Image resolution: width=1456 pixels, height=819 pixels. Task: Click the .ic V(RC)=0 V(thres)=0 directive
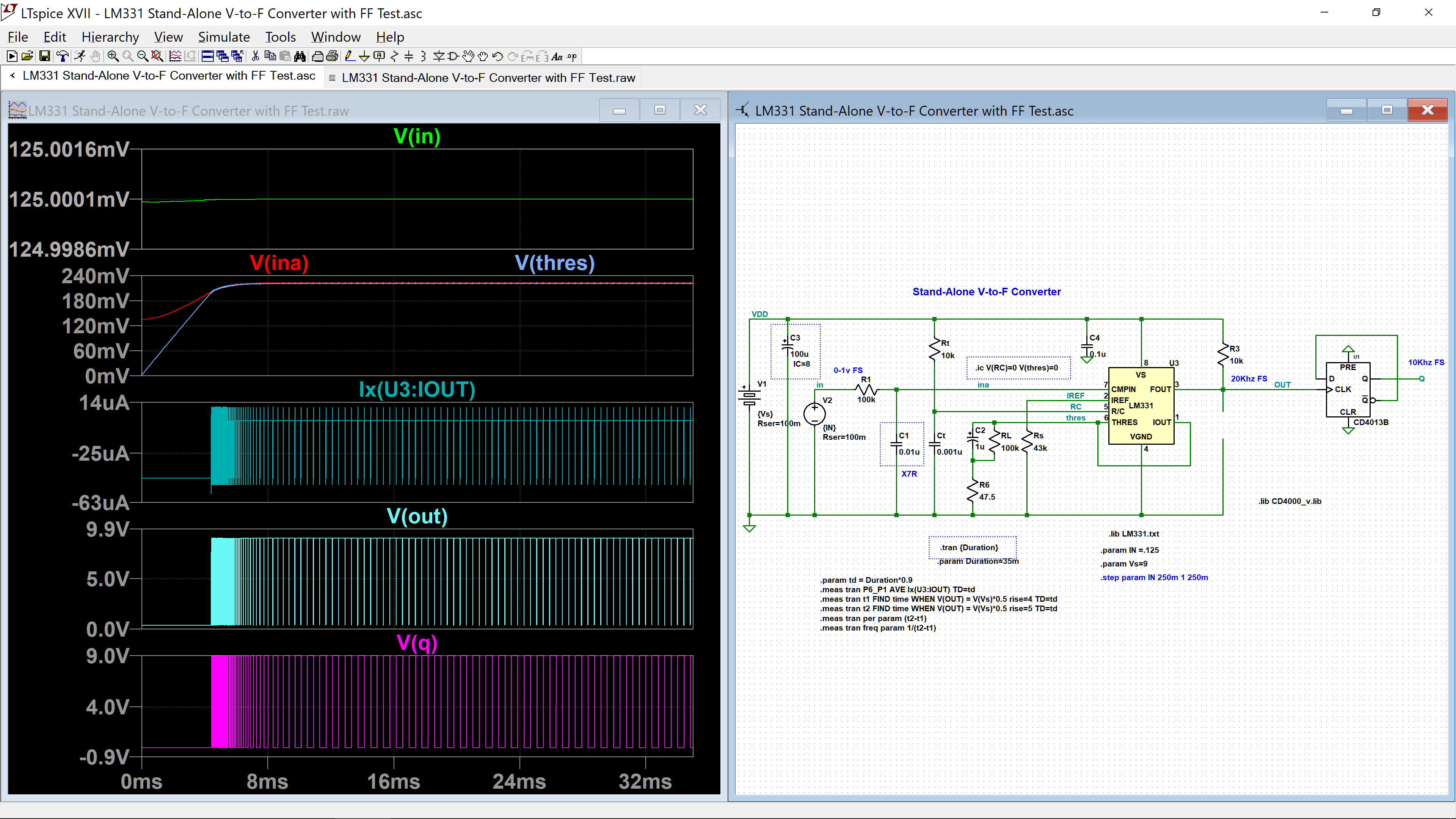[1017, 367]
